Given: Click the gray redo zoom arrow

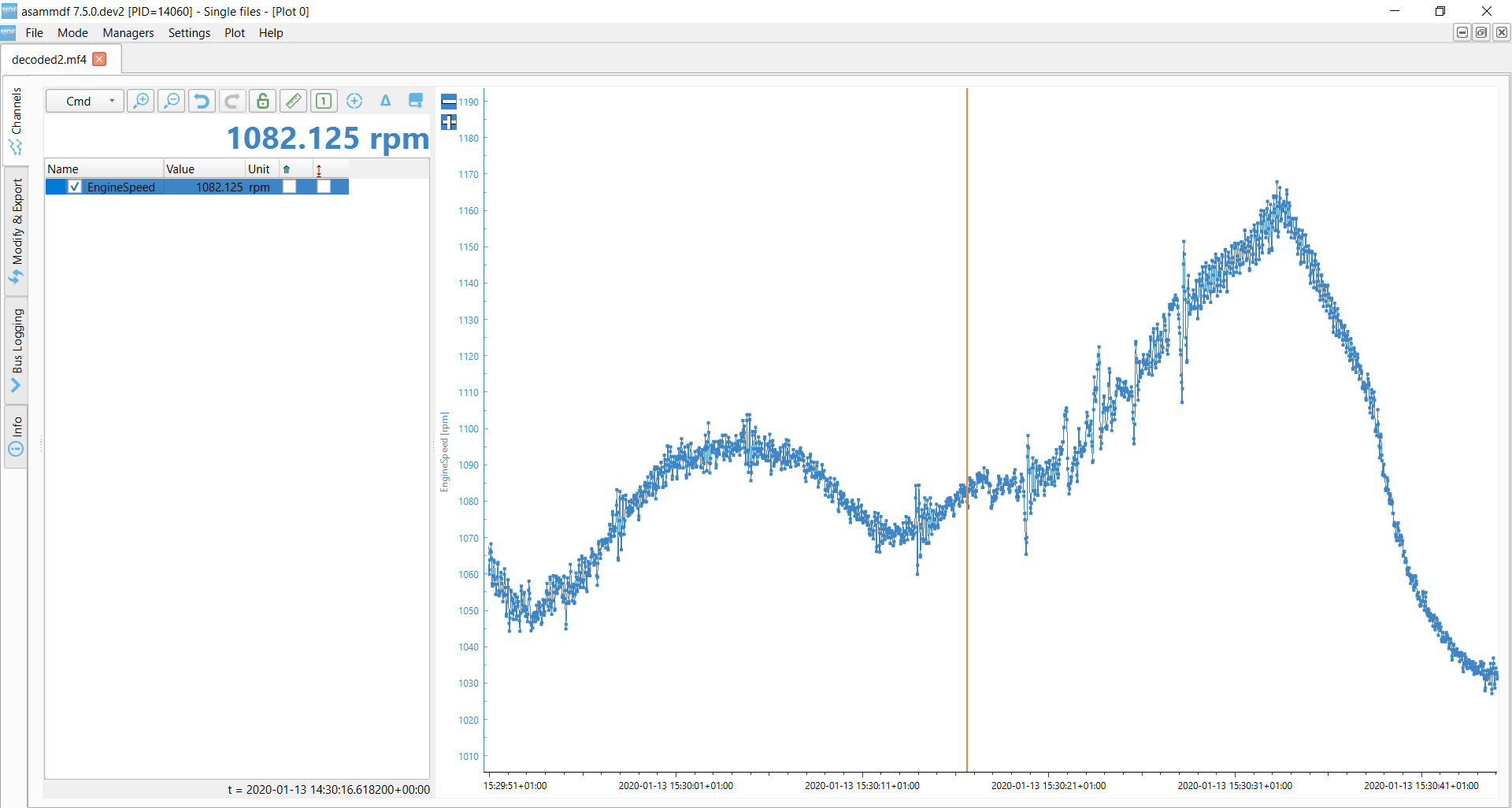Looking at the screenshot, I should [x=232, y=101].
